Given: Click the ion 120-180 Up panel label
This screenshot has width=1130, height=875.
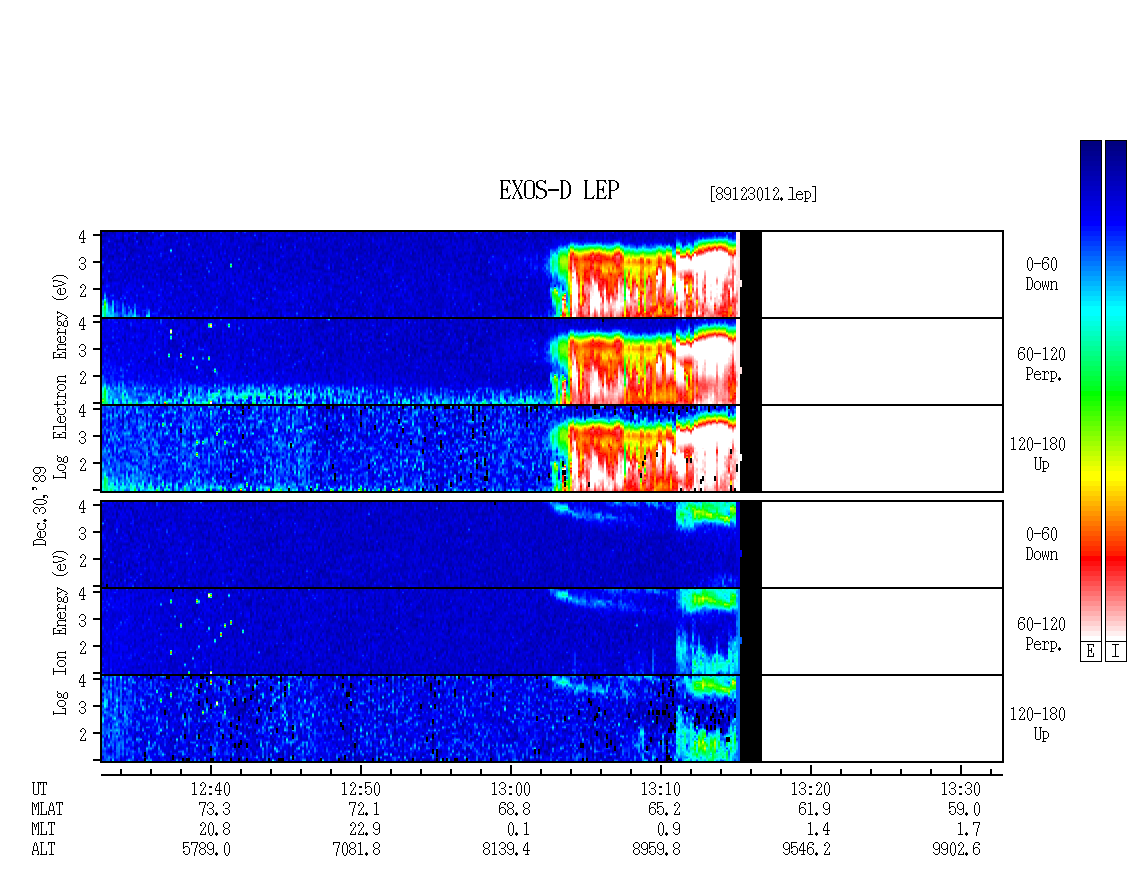Looking at the screenshot, I should (1037, 724).
